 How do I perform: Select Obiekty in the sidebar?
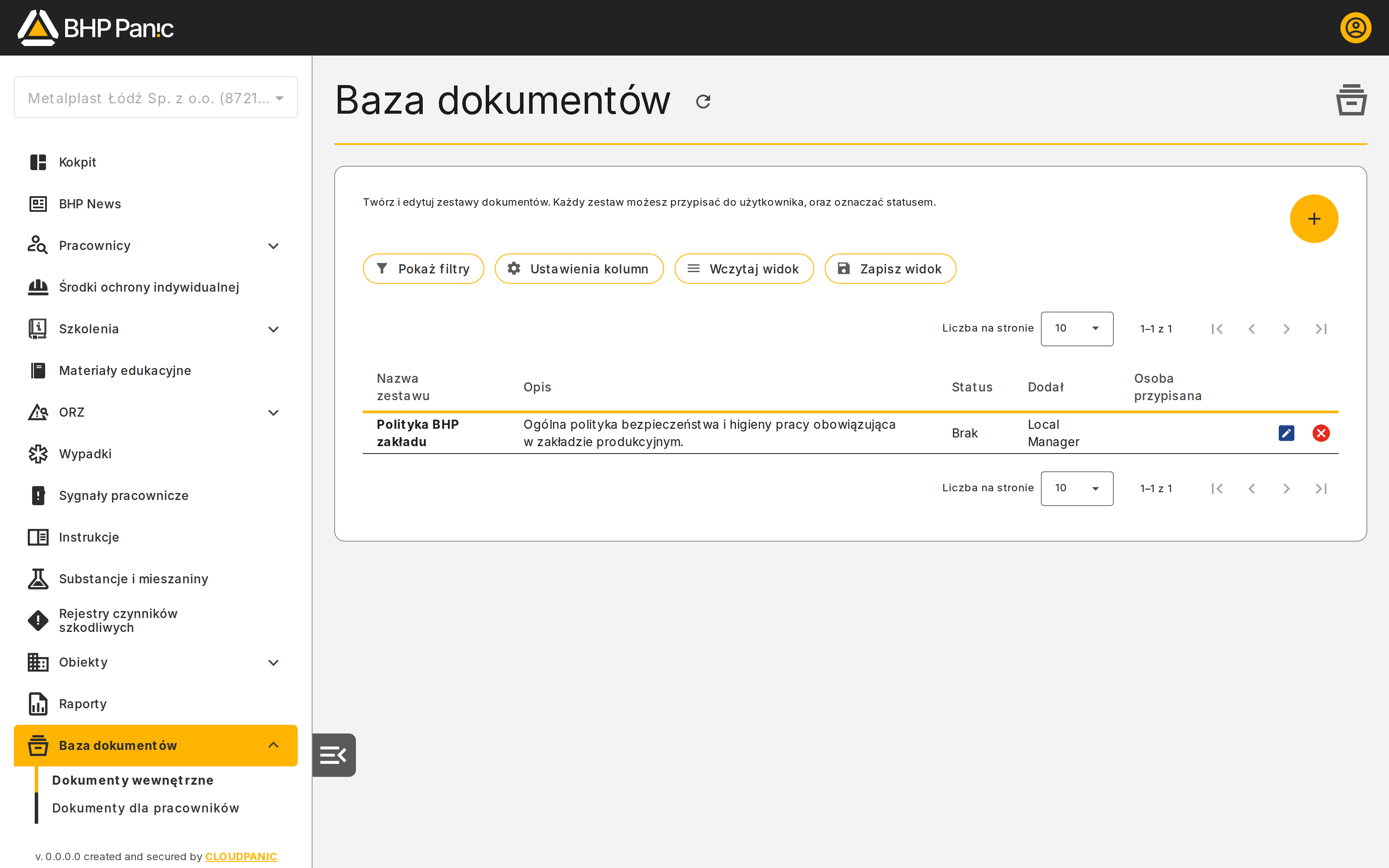click(x=83, y=662)
